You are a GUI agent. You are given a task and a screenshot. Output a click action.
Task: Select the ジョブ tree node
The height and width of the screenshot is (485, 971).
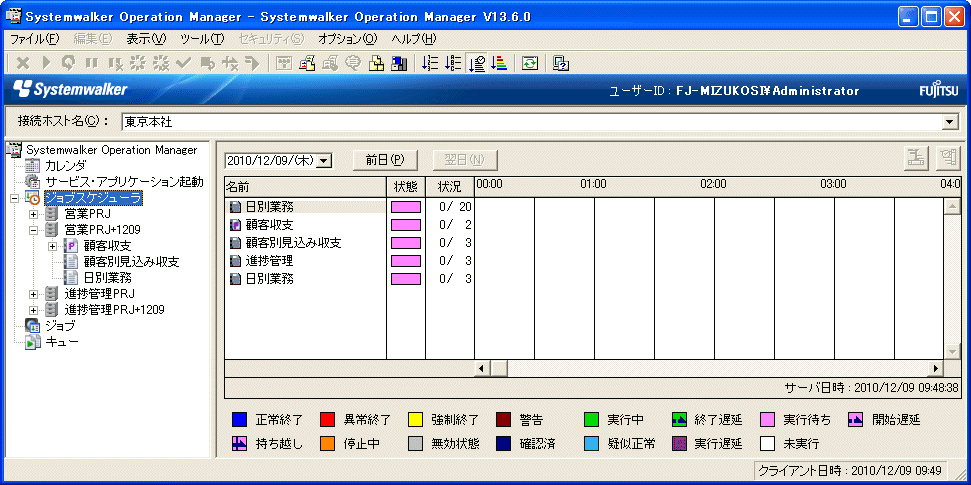point(59,325)
